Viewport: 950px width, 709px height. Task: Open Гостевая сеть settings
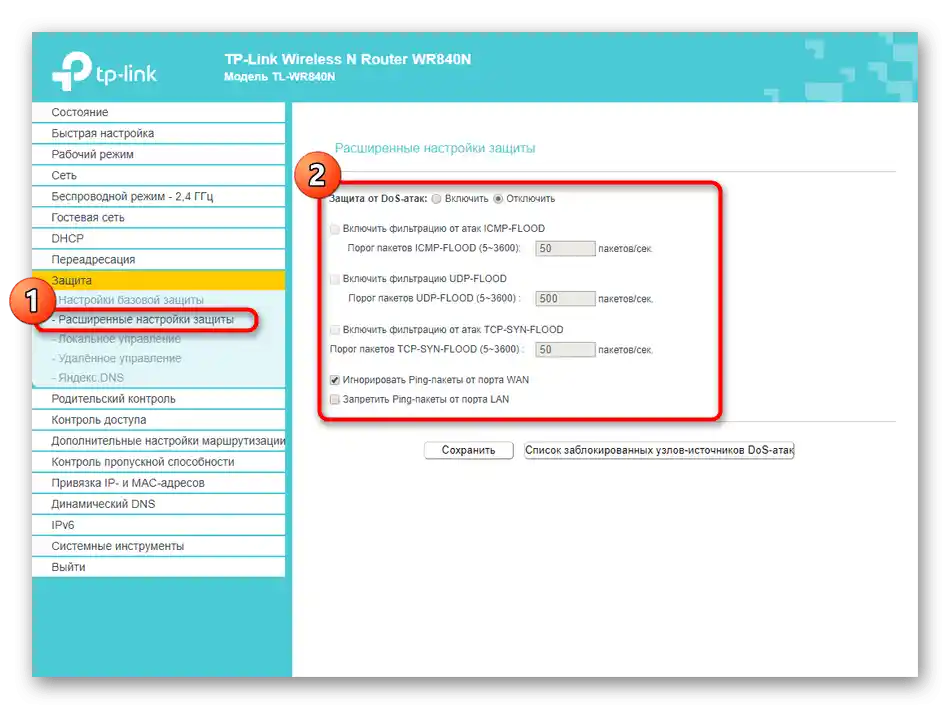[x=158, y=218]
